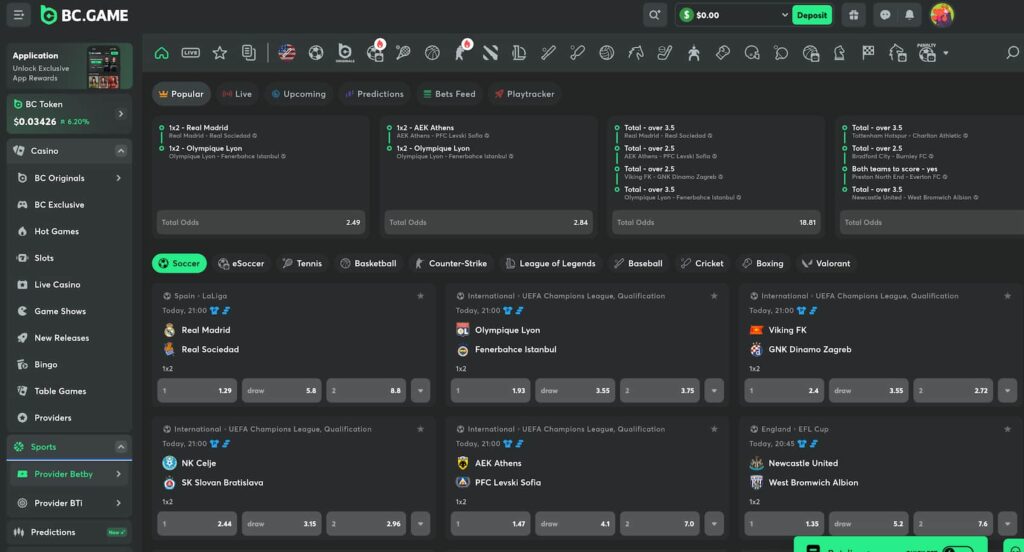Collapse the Sports sidebar section
Viewport: 1024px width, 552px height.
tap(121, 447)
